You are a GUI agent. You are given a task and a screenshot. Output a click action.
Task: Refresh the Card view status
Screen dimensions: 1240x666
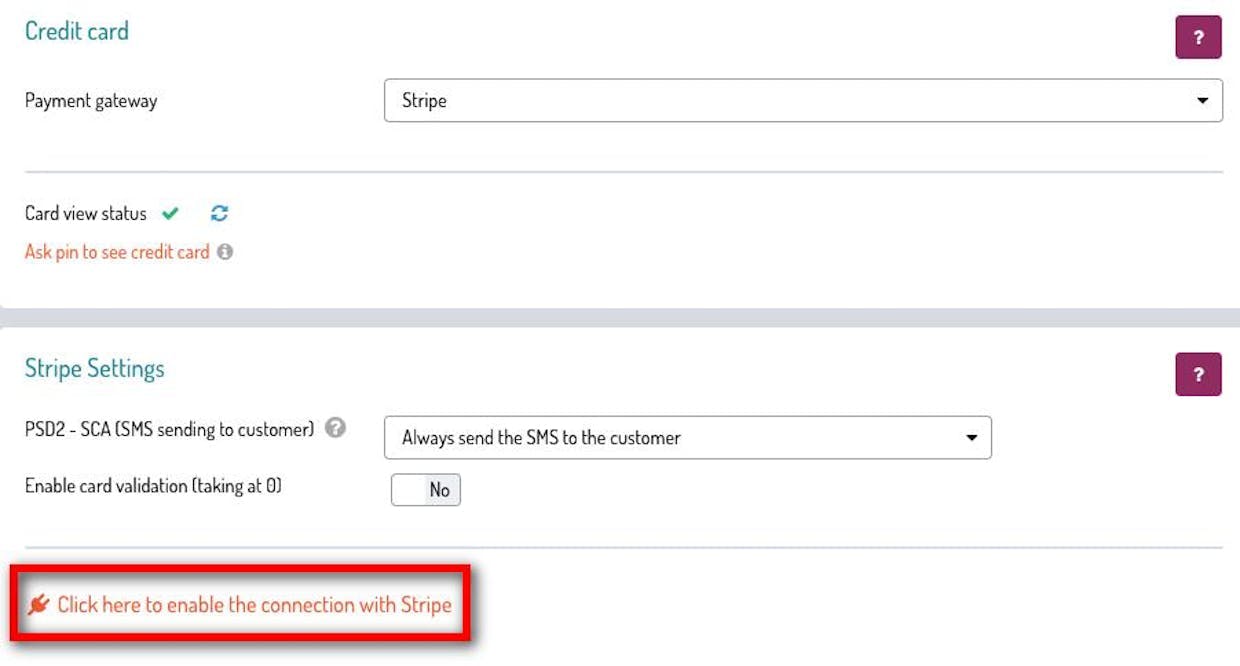(x=220, y=213)
